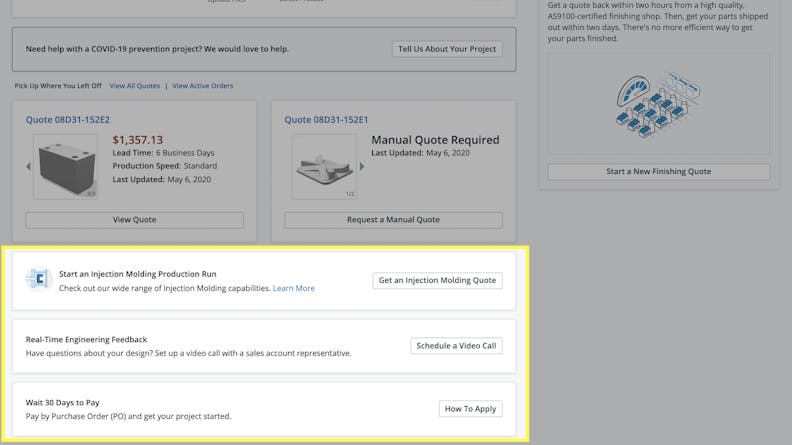Advance to next image in Quote 08D31-152E1
This screenshot has width=792, height=445.
pyautogui.click(x=362, y=167)
